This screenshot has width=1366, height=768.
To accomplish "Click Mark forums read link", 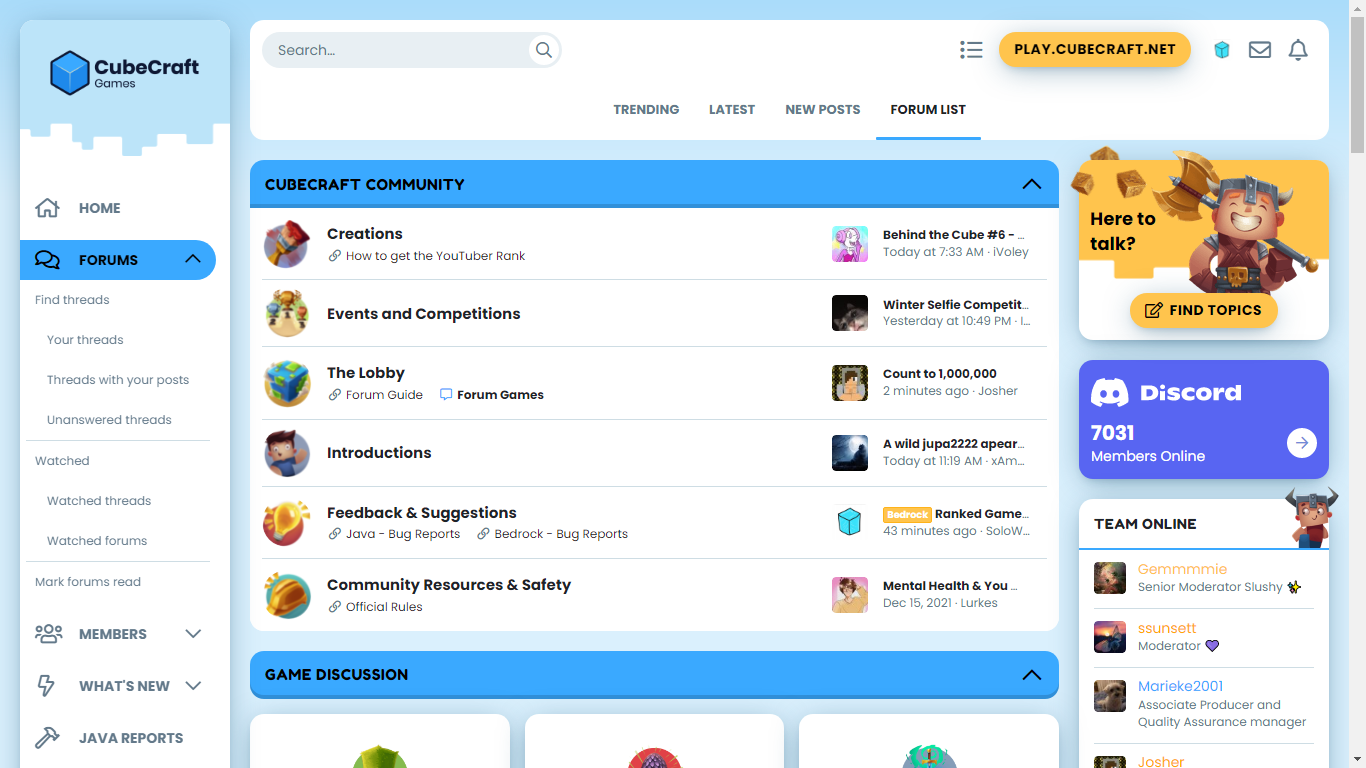I will tap(88, 582).
